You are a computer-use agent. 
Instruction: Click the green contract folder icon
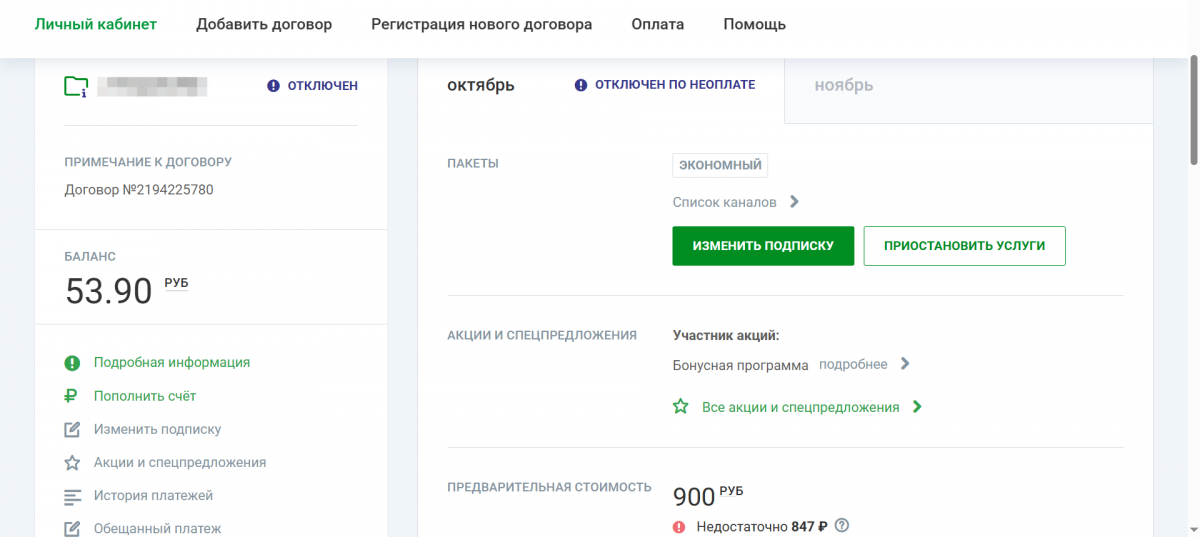[x=76, y=87]
